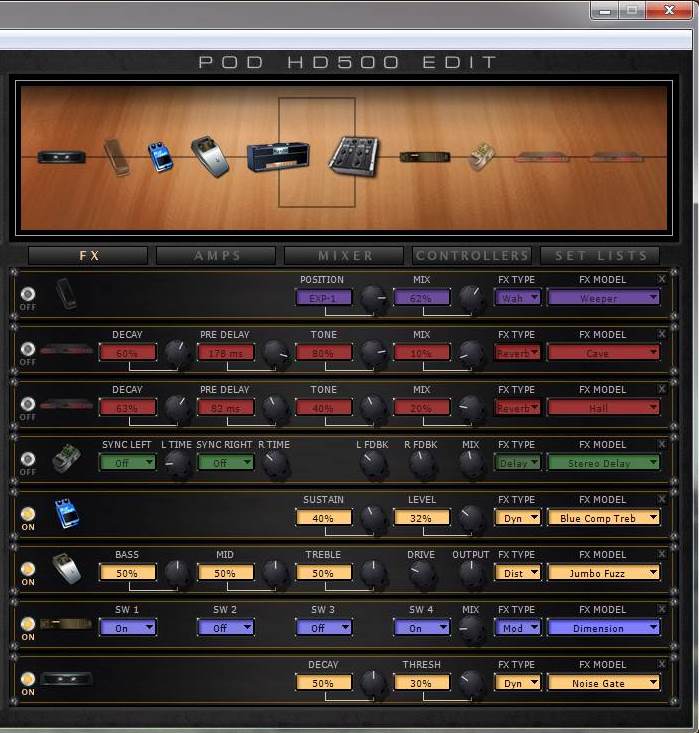699x733 pixels.
Task: Click the Drive knob on Jumbo Fuzz
Action: tap(422, 574)
